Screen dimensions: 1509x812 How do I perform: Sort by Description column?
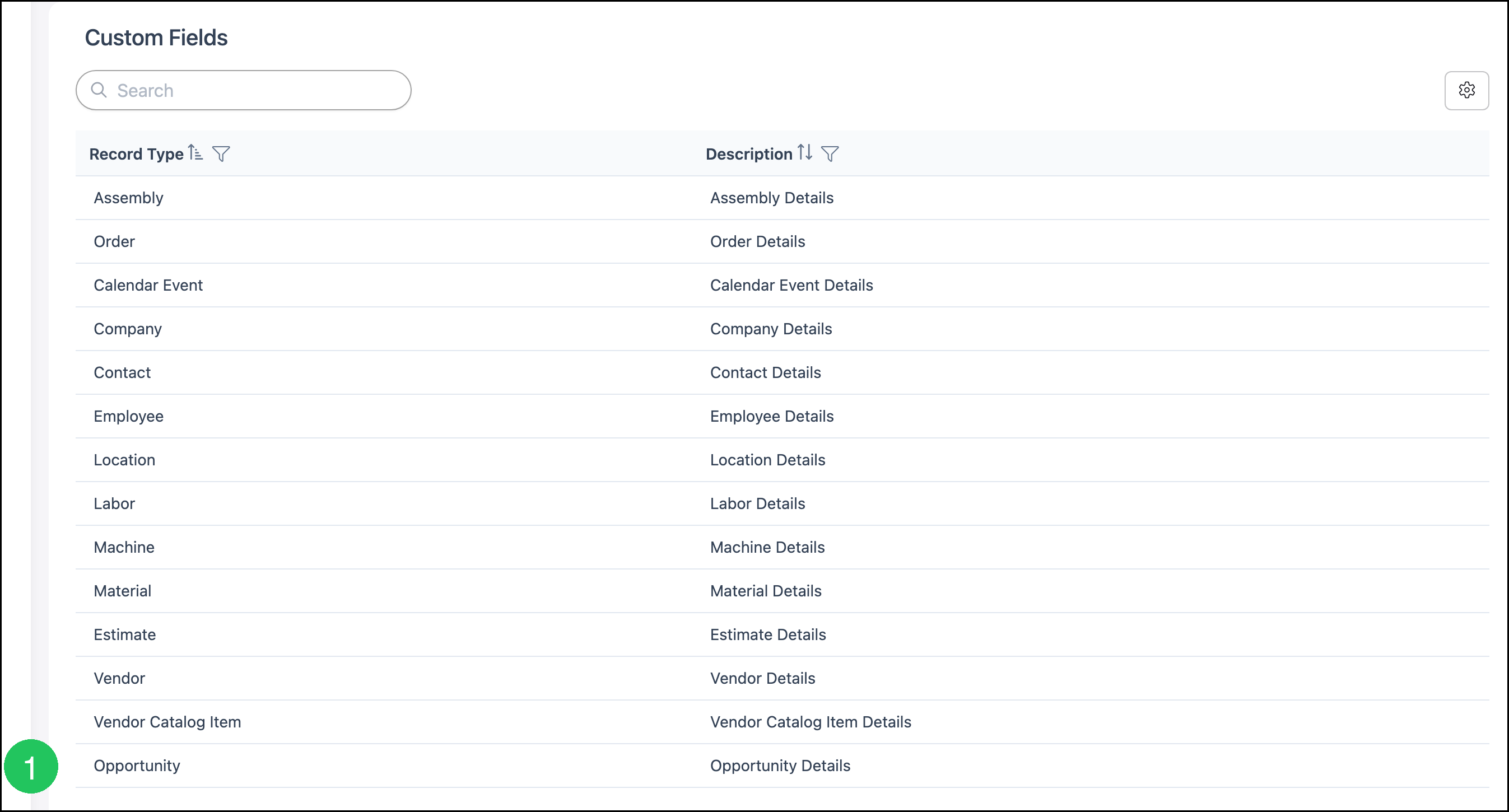click(805, 153)
